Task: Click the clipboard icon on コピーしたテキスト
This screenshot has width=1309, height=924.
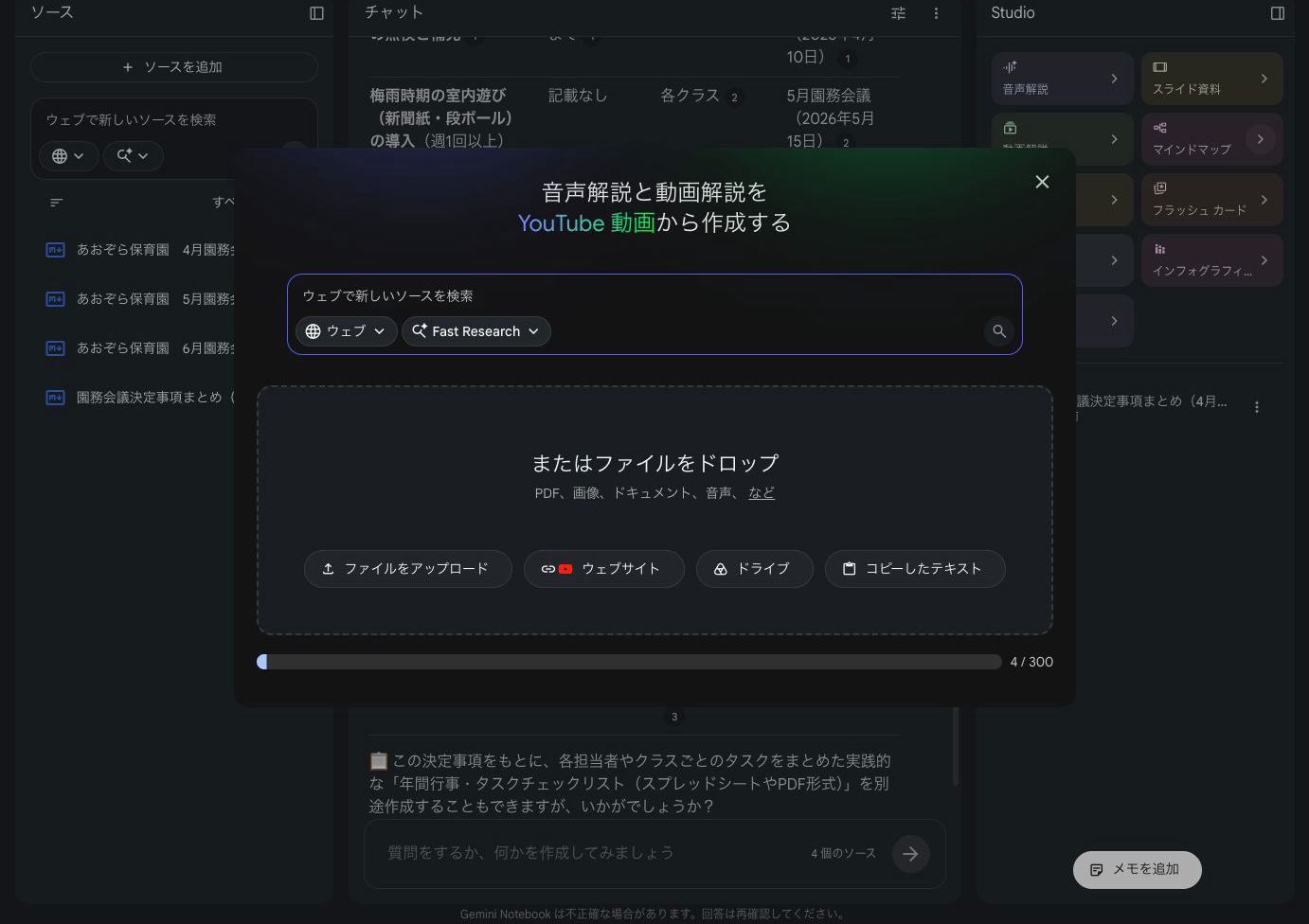Action: point(849,569)
